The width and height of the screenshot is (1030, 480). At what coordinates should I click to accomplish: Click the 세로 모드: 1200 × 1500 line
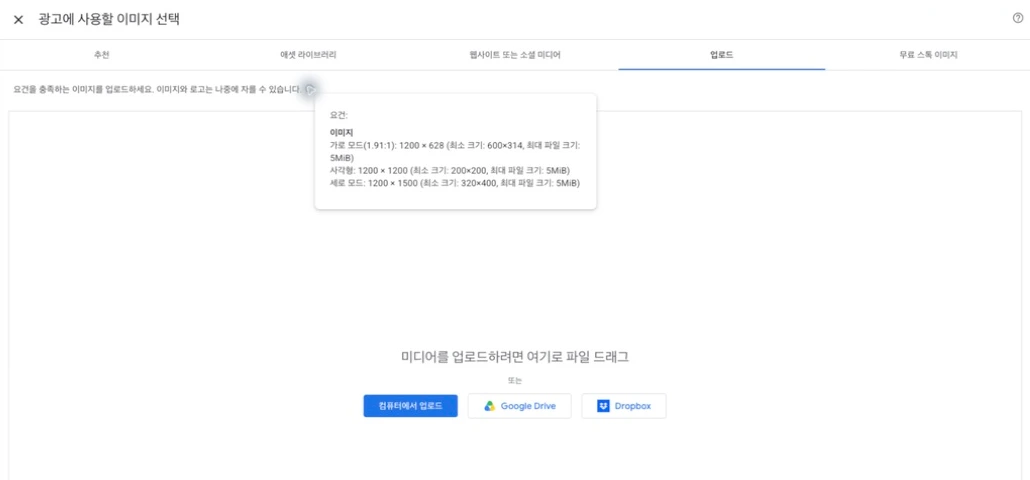(455, 183)
